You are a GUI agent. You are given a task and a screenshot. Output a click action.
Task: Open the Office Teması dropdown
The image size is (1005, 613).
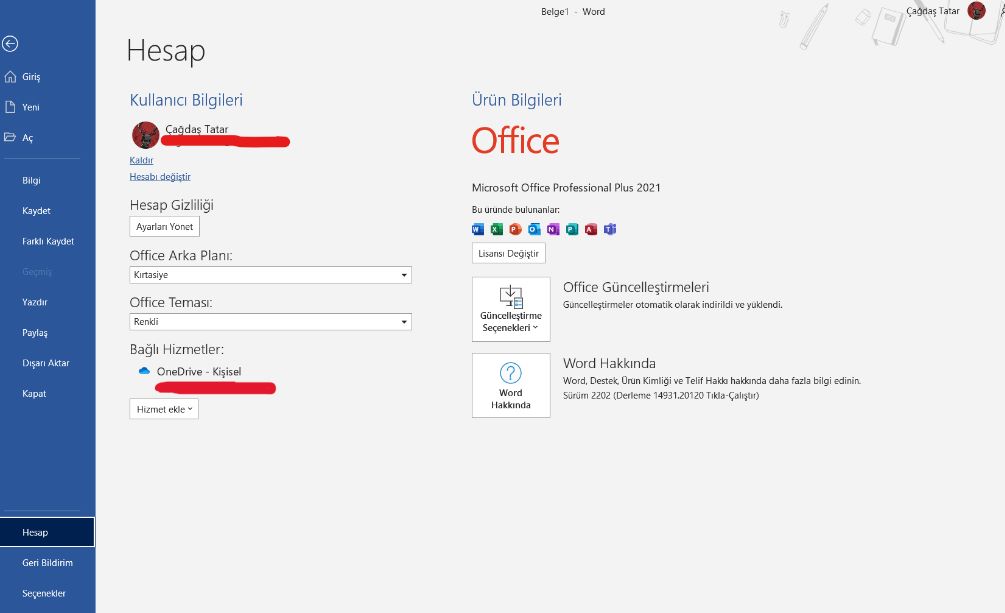270,322
